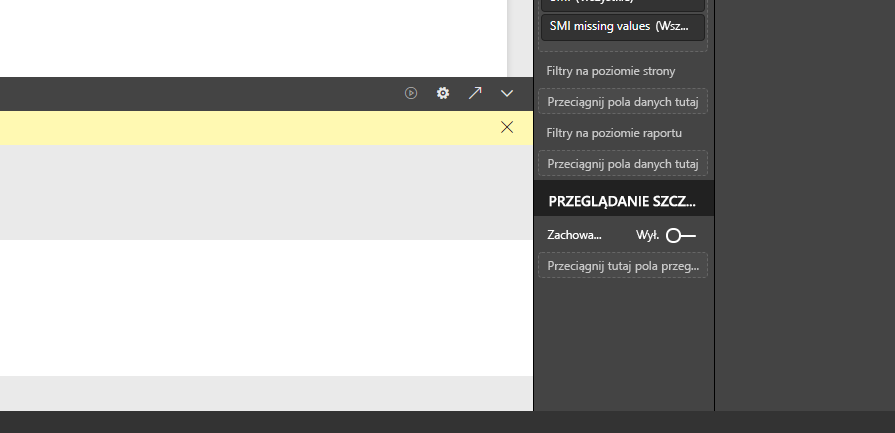Open script options gear icon

(443, 93)
